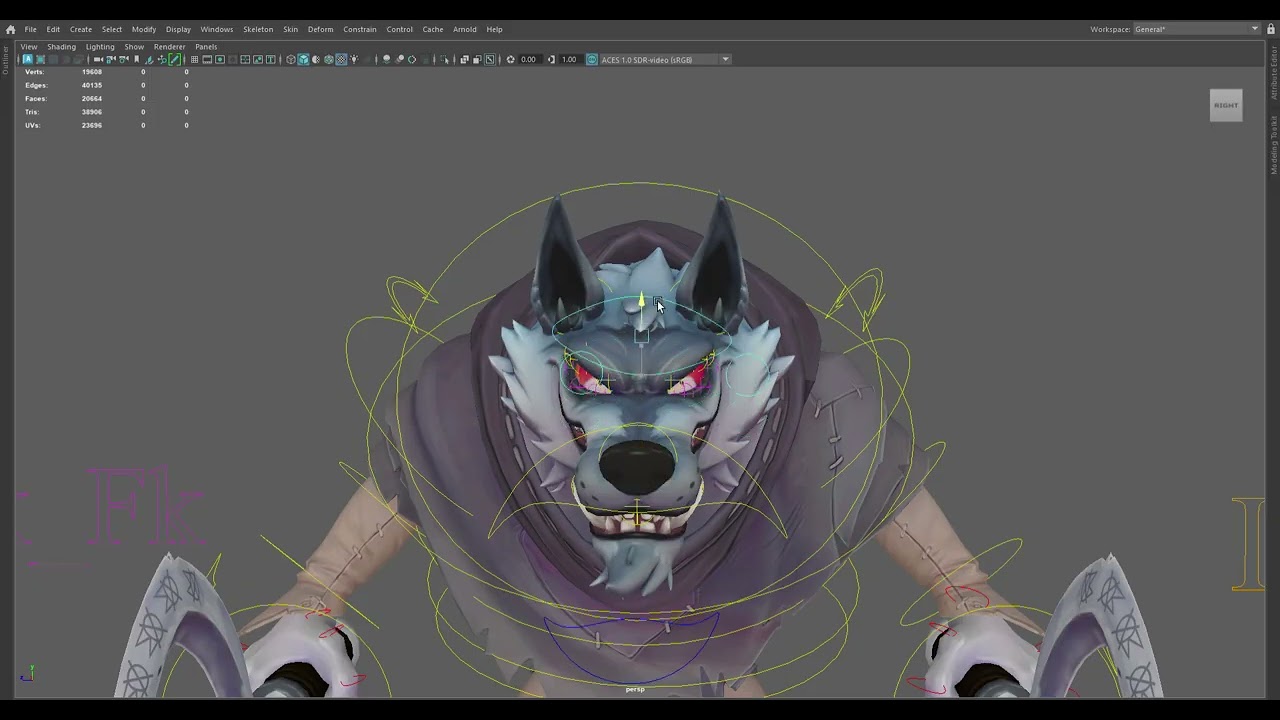Click the Image Plane icon
The height and width of the screenshot is (720, 1280).
(x=149, y=59)
